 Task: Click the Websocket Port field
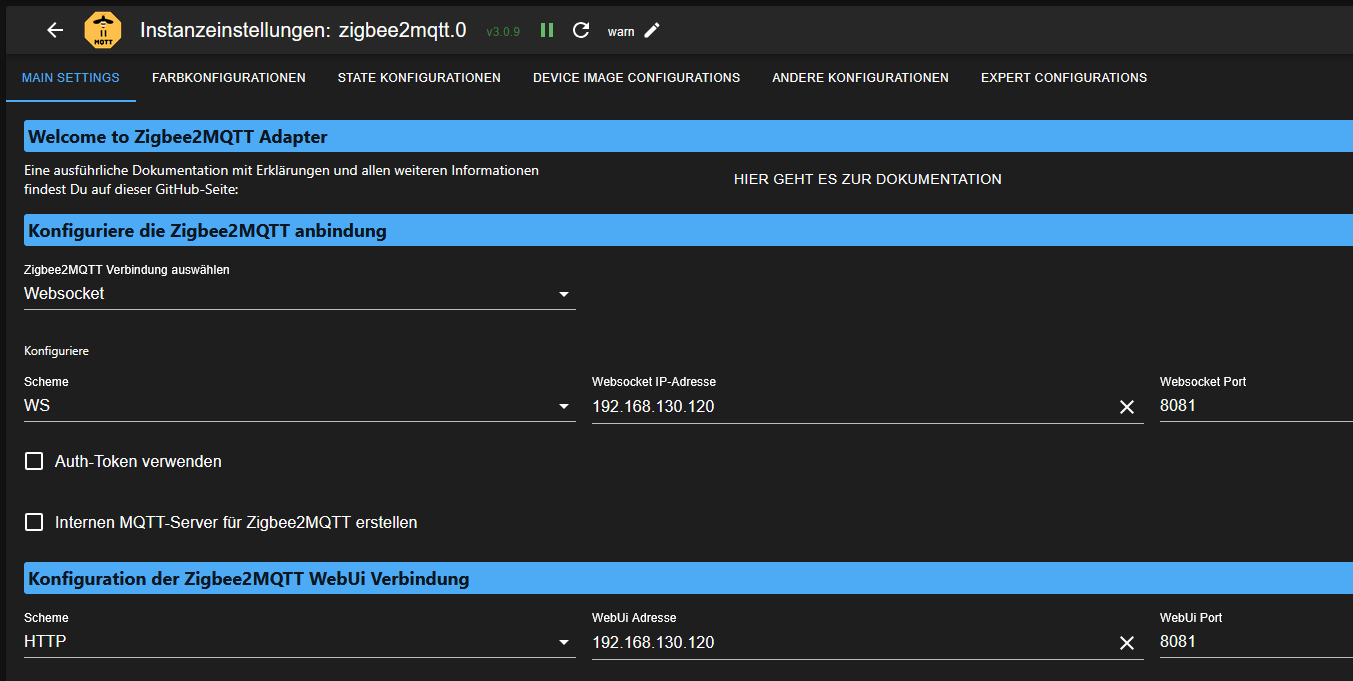pyautogui.click(x=1256, y=406)
